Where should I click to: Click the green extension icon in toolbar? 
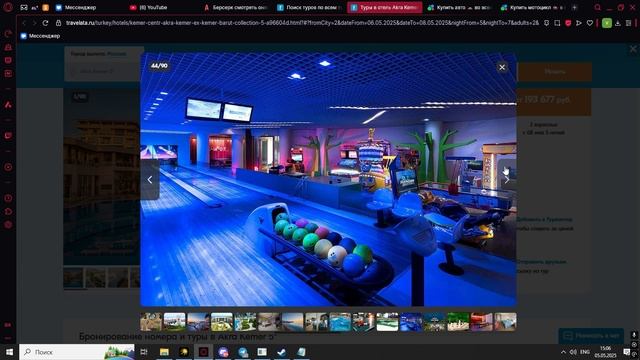click(x=607, y=23)
